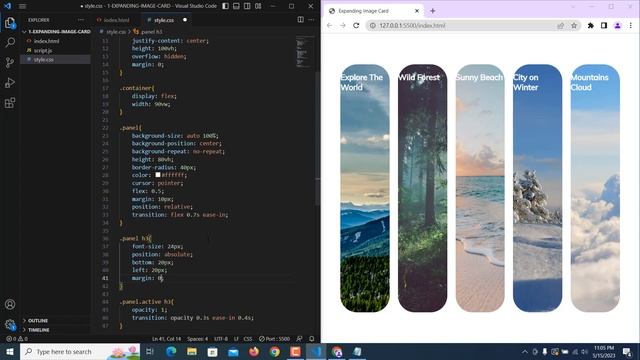This screenshot has width=640, height=360.
Task: Click the feedback icon in status bar
Action: click(x=299, y=339)
